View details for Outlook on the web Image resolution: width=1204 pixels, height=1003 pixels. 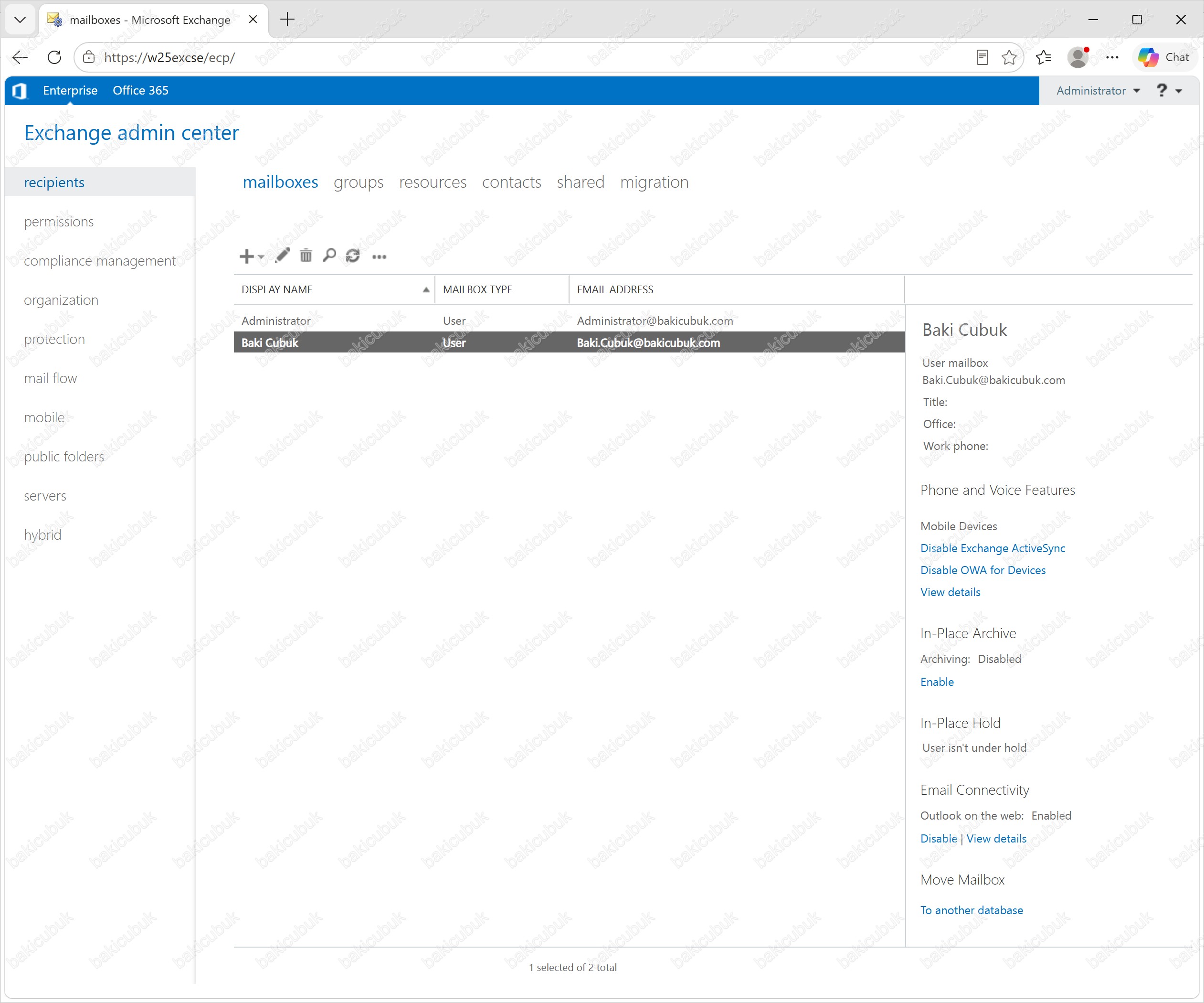(996, 838)
